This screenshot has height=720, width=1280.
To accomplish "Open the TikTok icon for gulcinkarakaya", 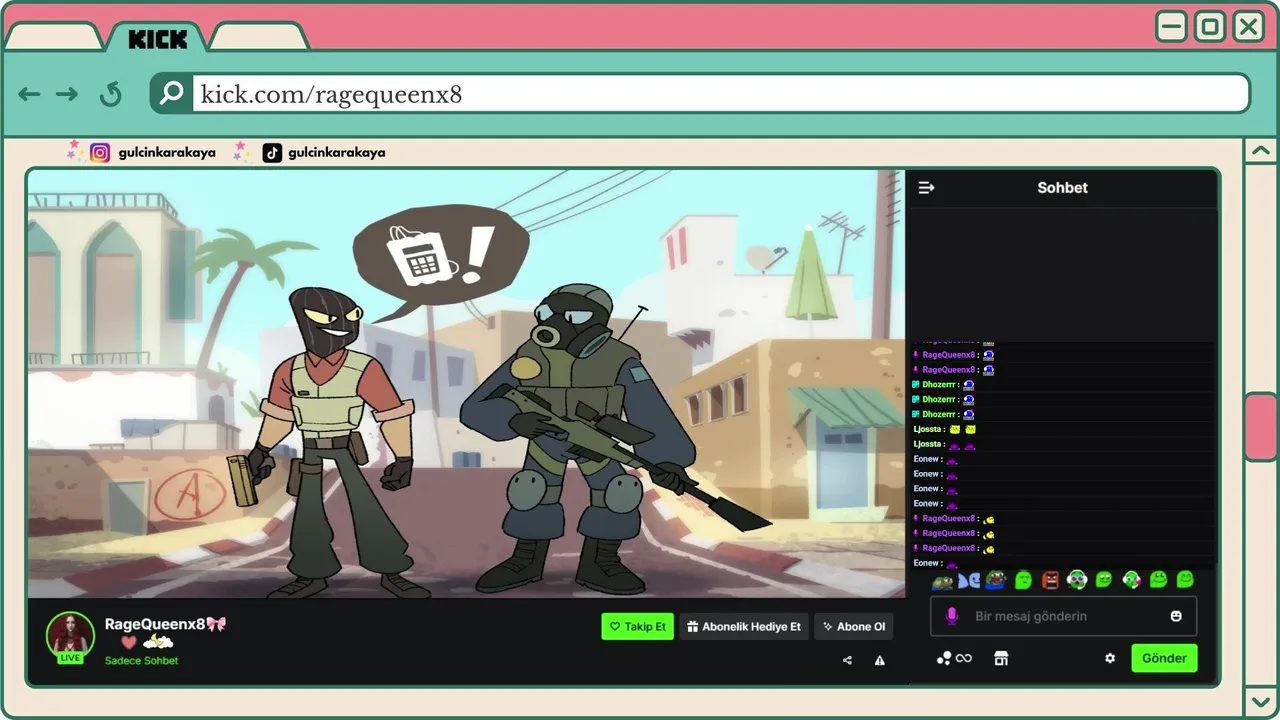I will 272,152.
